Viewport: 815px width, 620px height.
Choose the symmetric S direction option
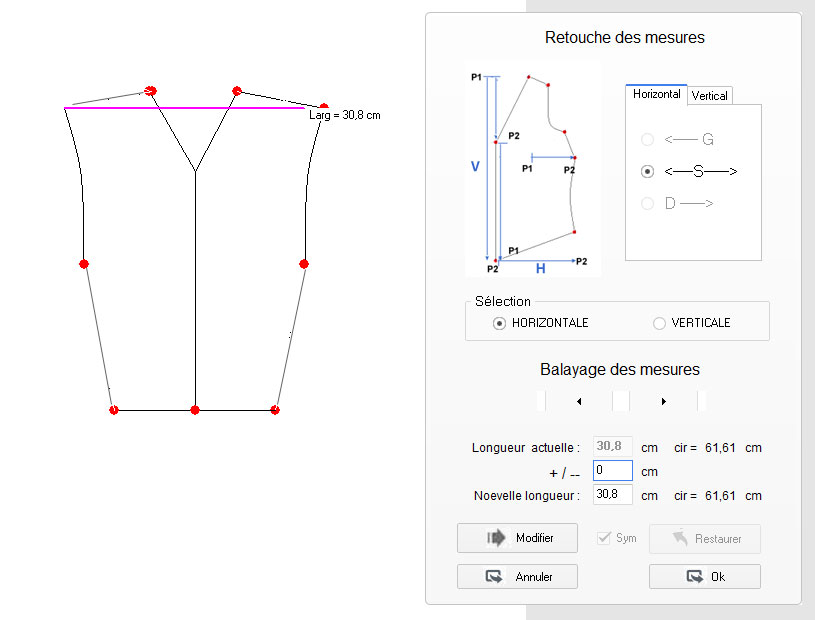(x=648, y=172)
